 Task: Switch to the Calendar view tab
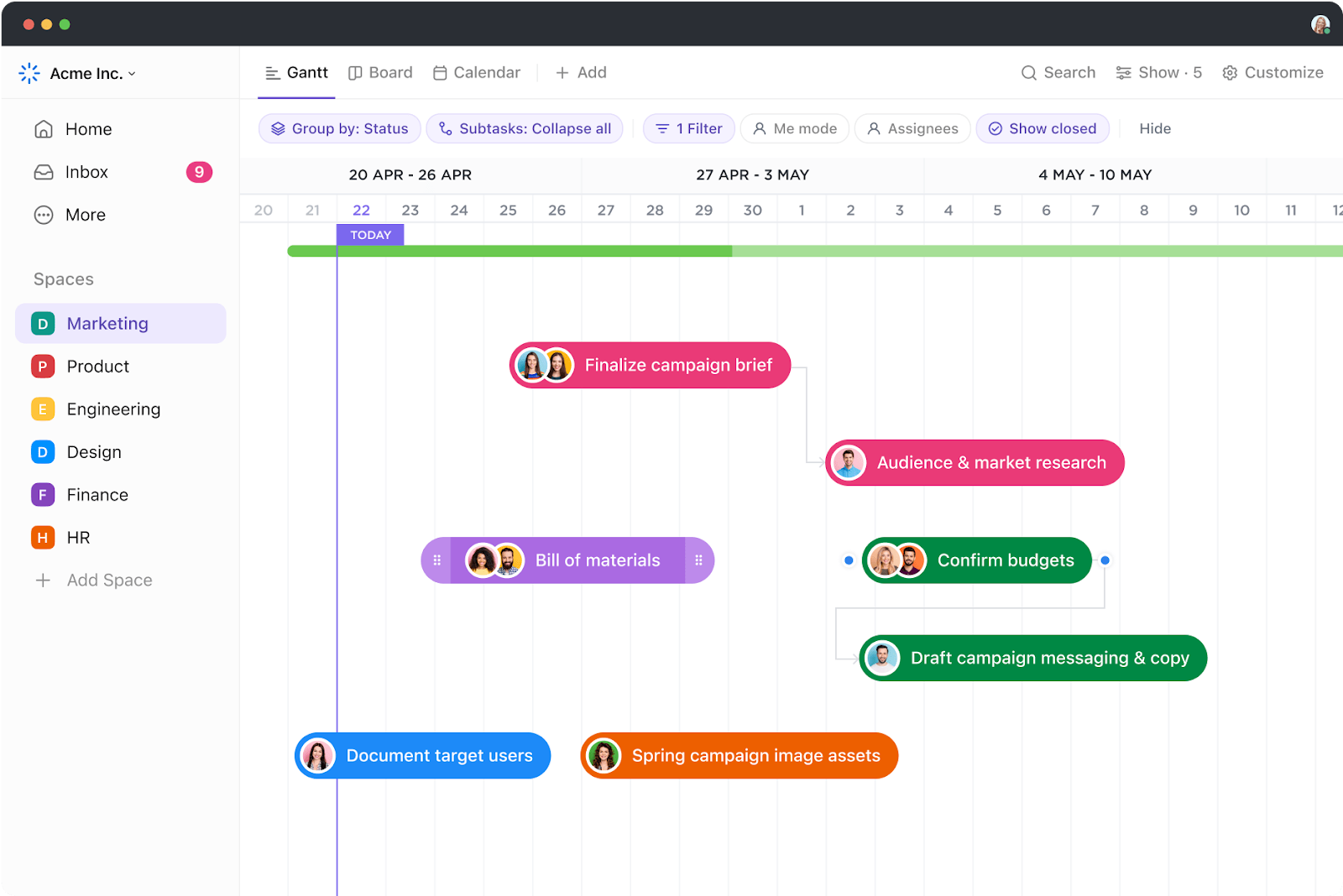pos(476,72)
